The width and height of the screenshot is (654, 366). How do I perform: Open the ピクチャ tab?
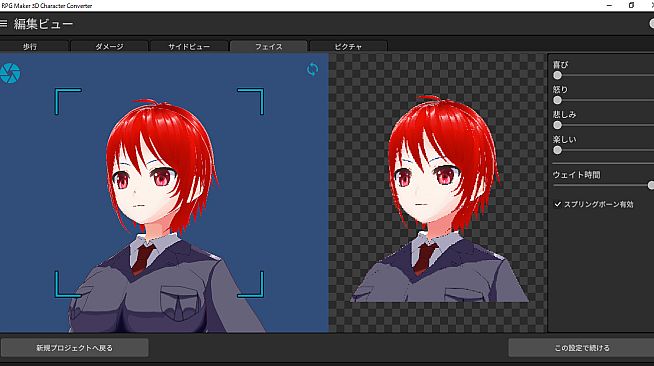click(348, 46)
